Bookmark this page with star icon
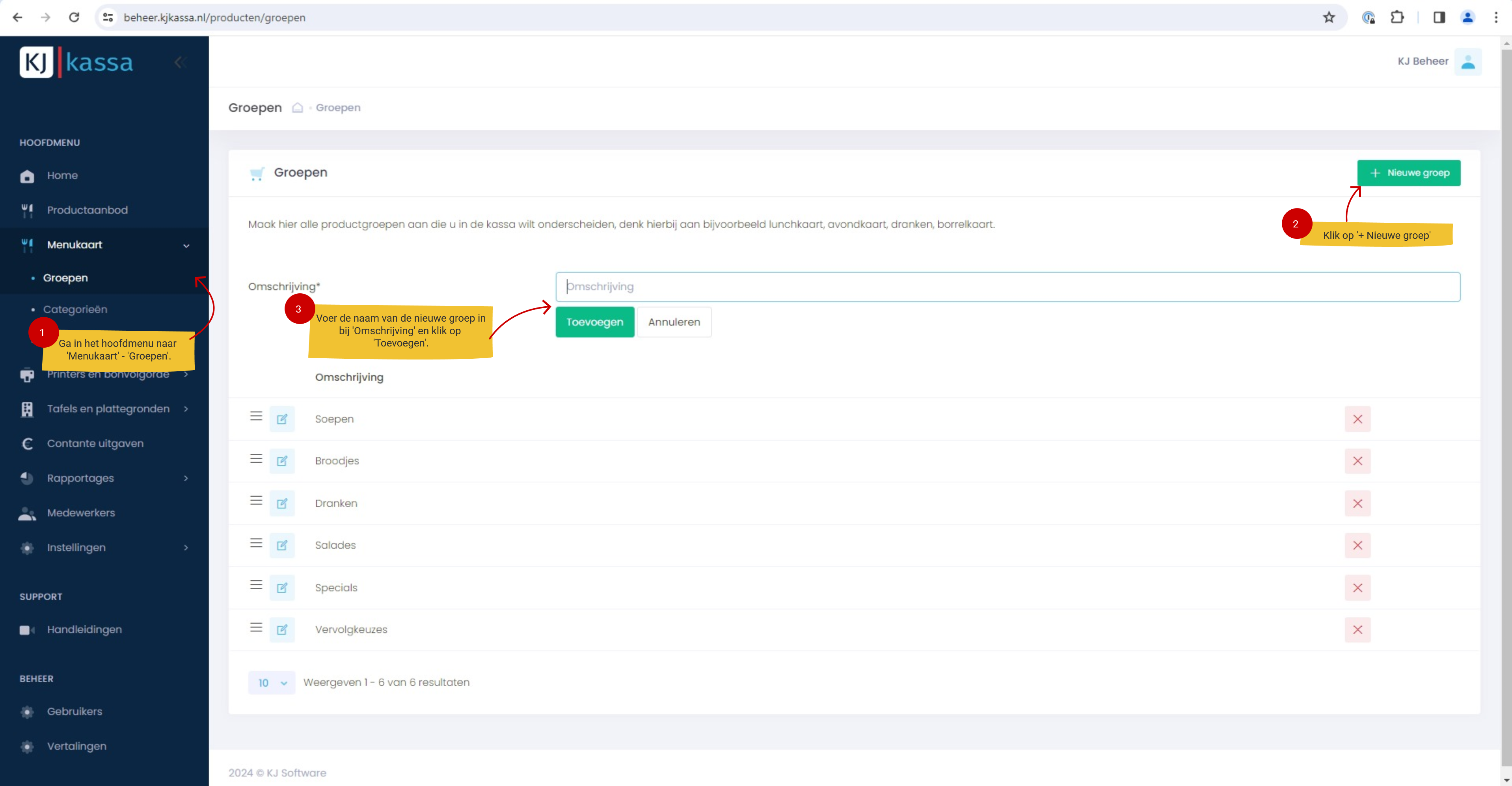 [x=1328, y=18]
